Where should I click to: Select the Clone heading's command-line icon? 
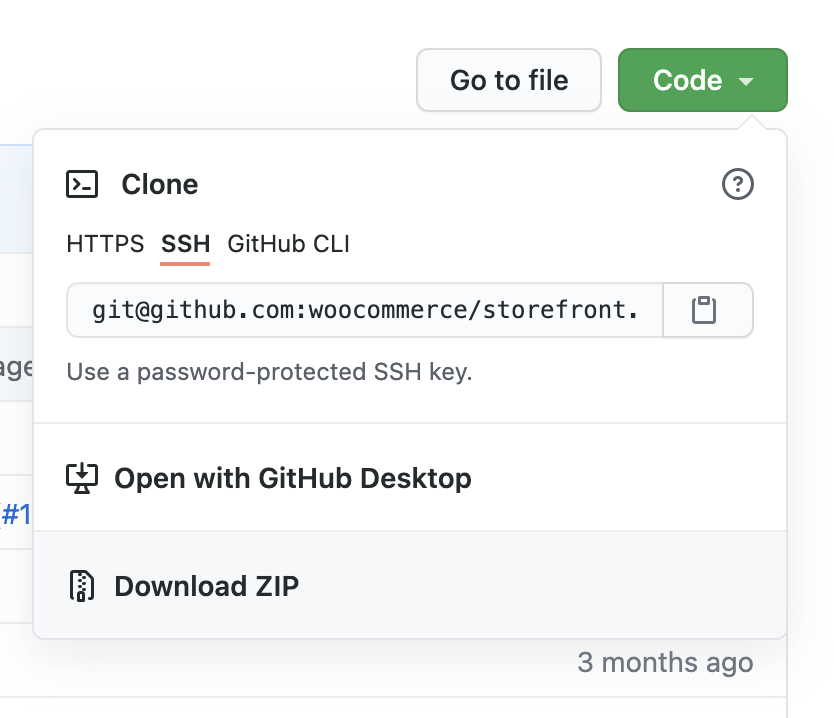coord(84,184)
